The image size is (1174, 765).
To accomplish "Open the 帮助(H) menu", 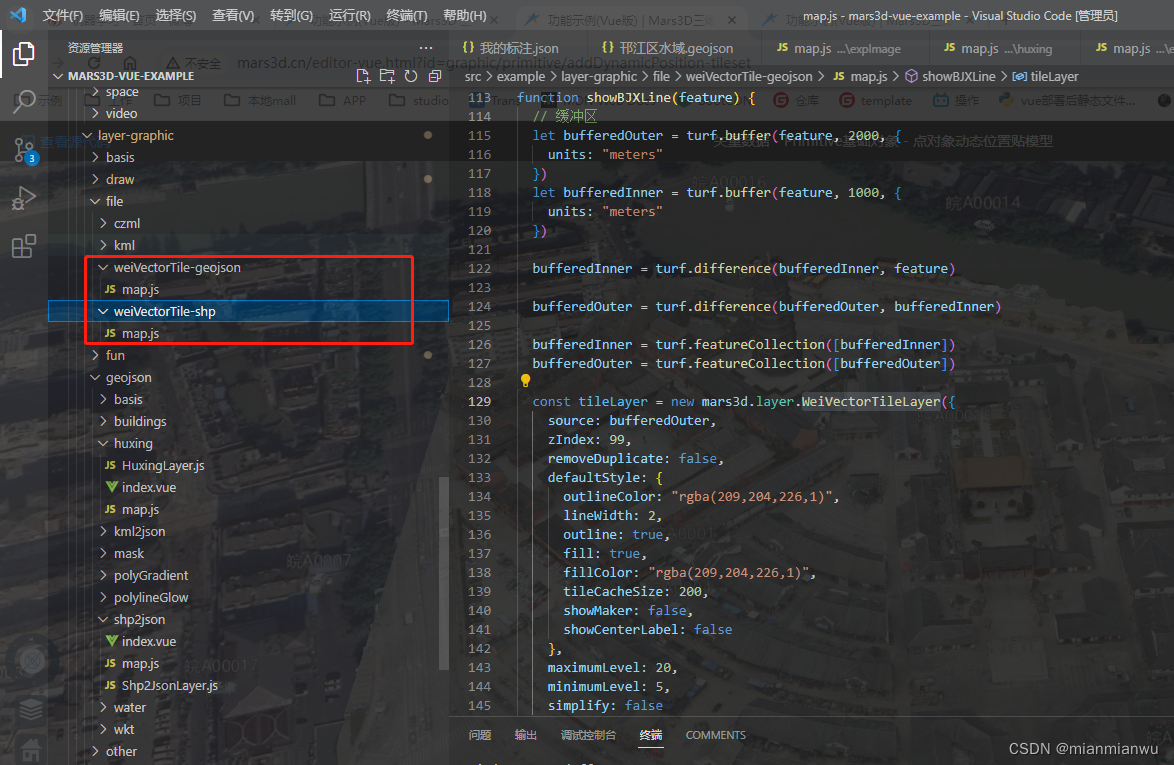I will coord(465,16).
